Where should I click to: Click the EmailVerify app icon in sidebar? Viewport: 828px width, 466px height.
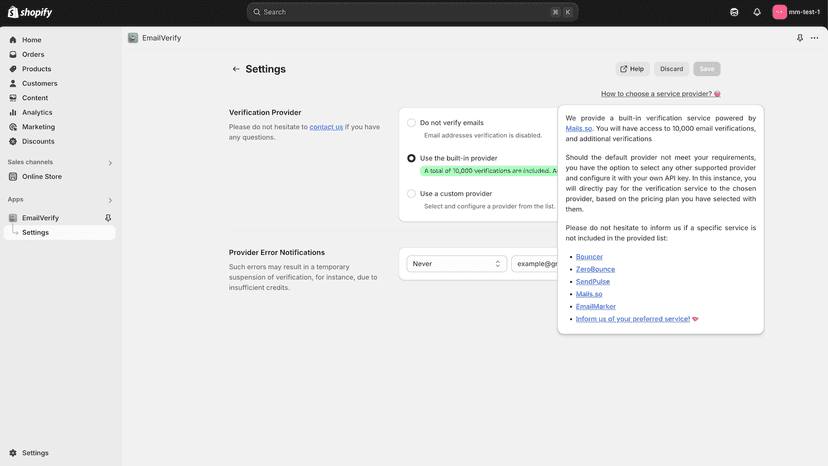pyautogui.click(x=13, y=218)
